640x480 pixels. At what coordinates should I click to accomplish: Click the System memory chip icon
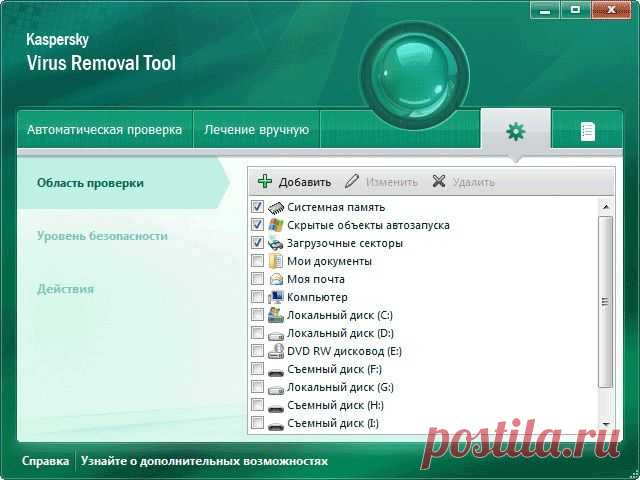(x=276, y=207)
